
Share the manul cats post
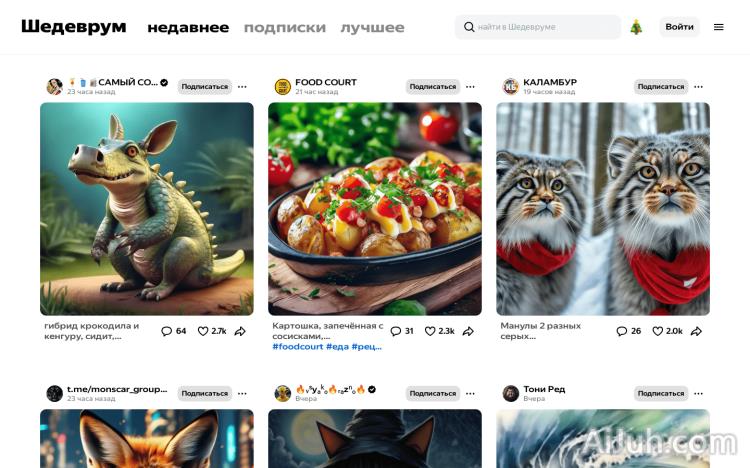click(696, 331)
